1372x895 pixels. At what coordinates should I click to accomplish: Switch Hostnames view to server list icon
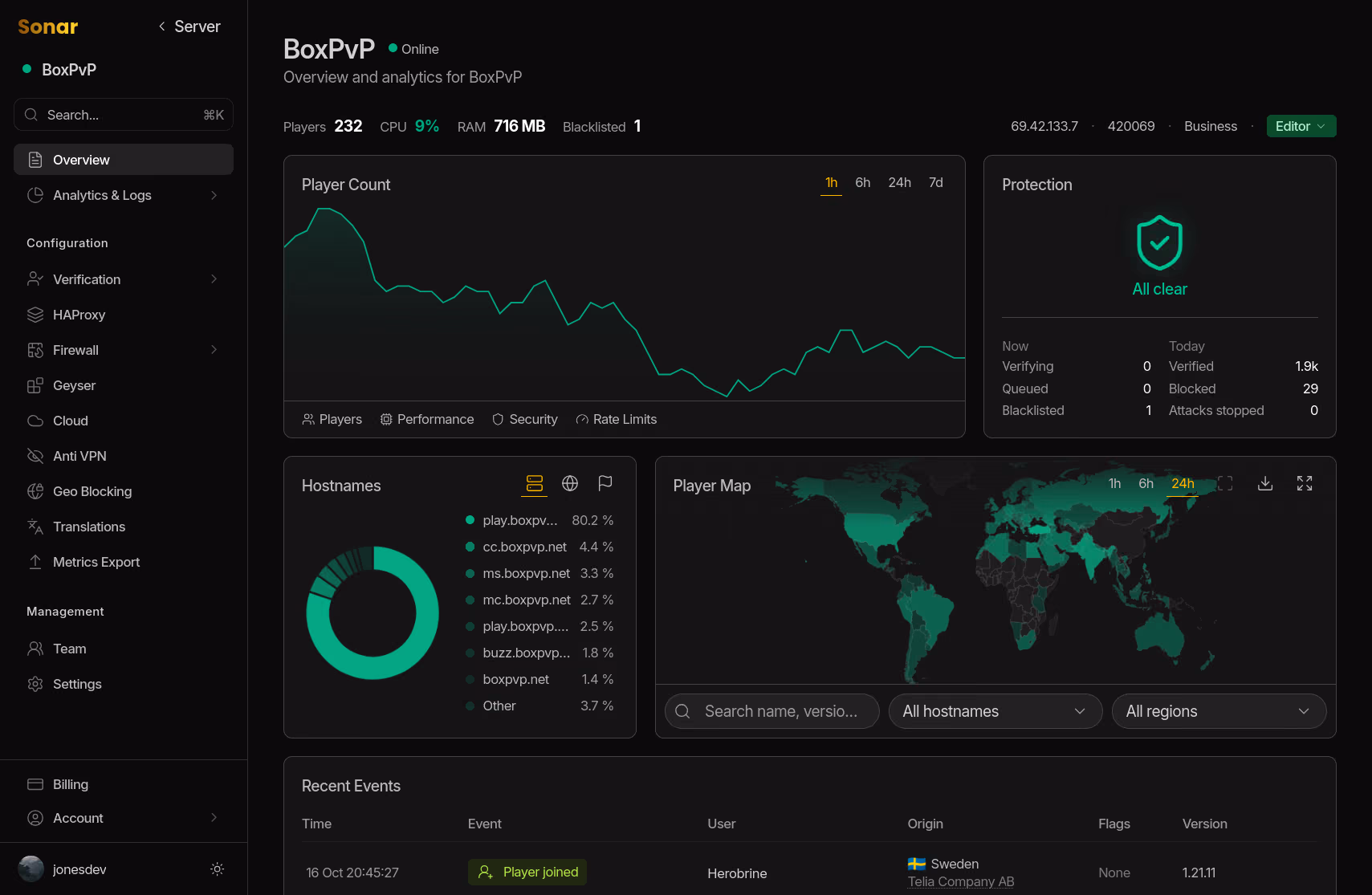535,483
